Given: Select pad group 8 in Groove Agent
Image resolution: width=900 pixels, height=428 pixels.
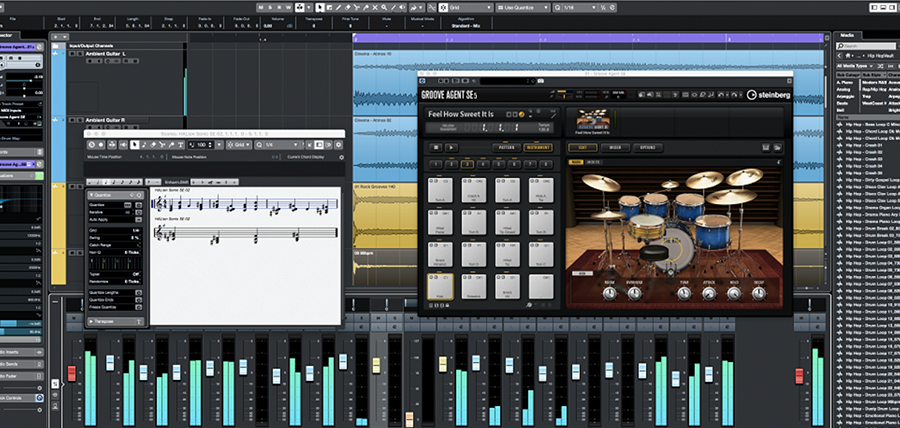Looking at the screenshot, I should point(546,164).
